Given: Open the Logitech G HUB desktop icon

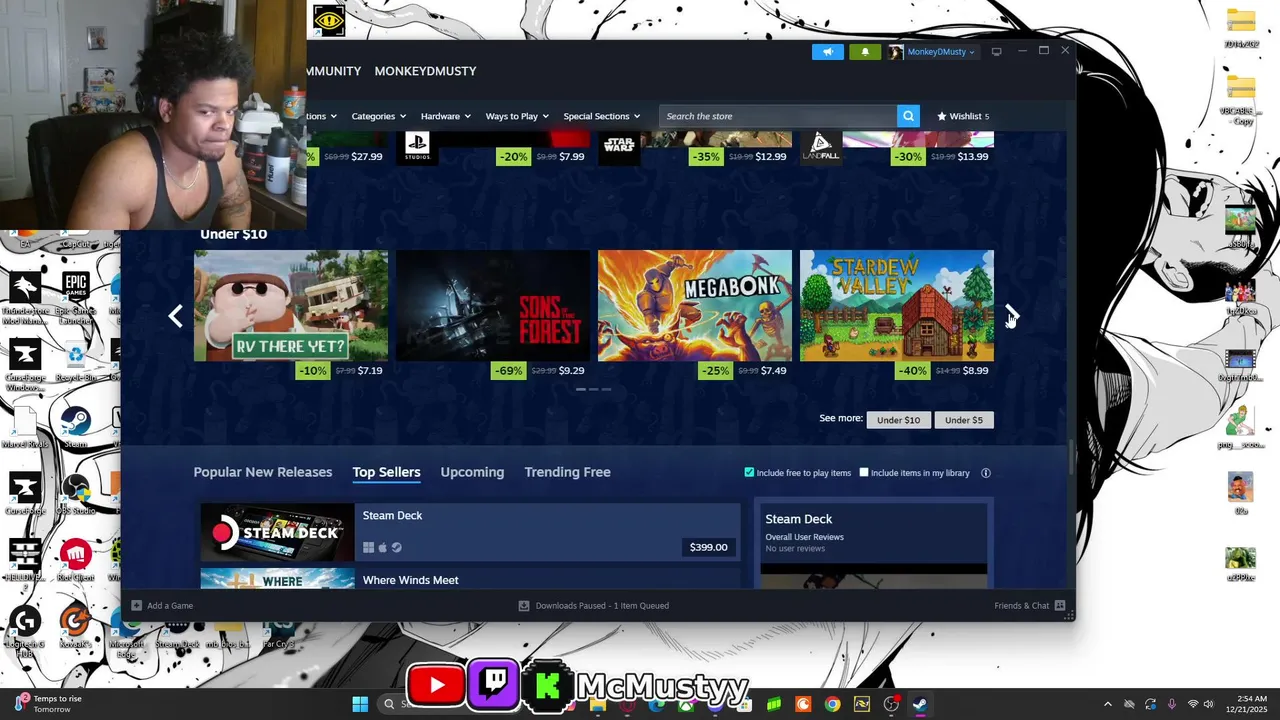Looking at the screenshot, I should click(25, 630).
